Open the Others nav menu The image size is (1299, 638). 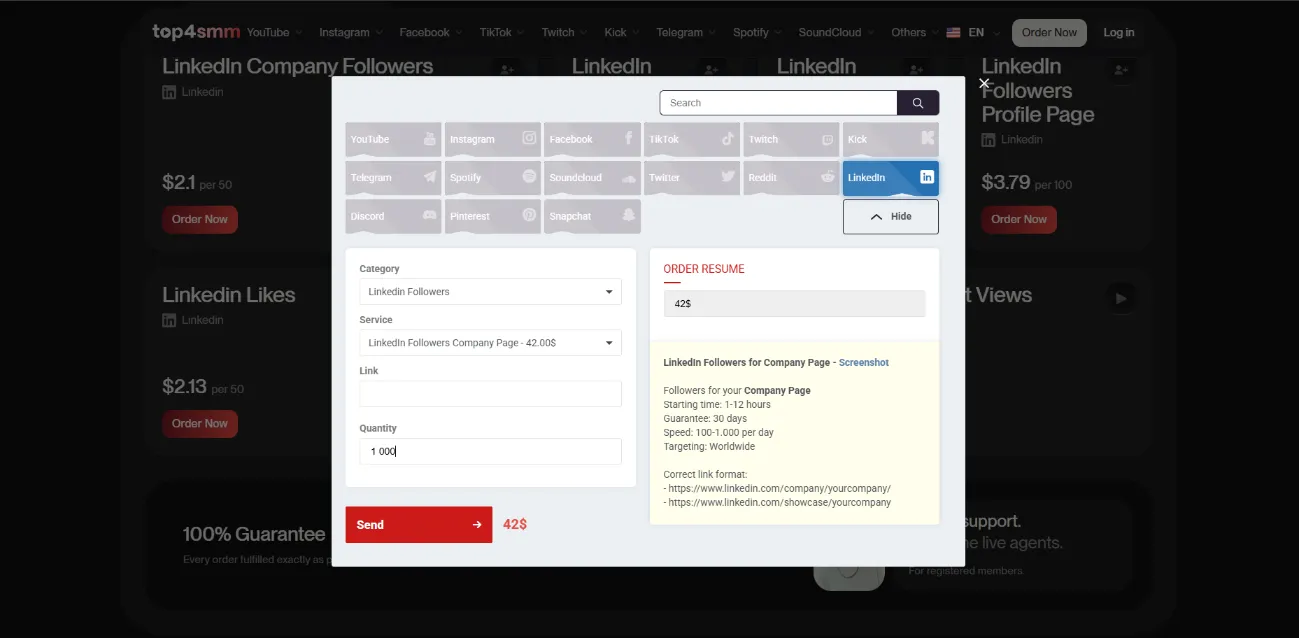coord(915,32)
